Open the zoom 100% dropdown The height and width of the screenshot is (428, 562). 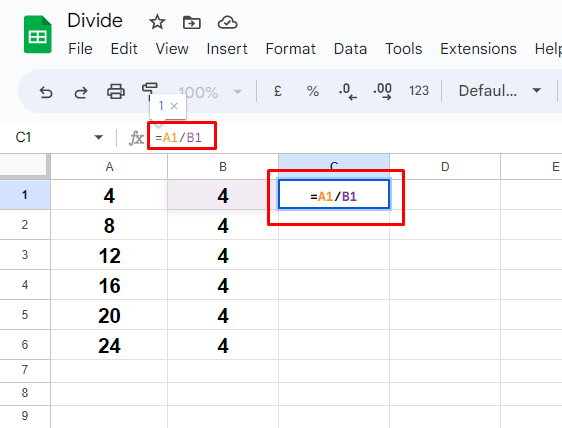[209, 92]
